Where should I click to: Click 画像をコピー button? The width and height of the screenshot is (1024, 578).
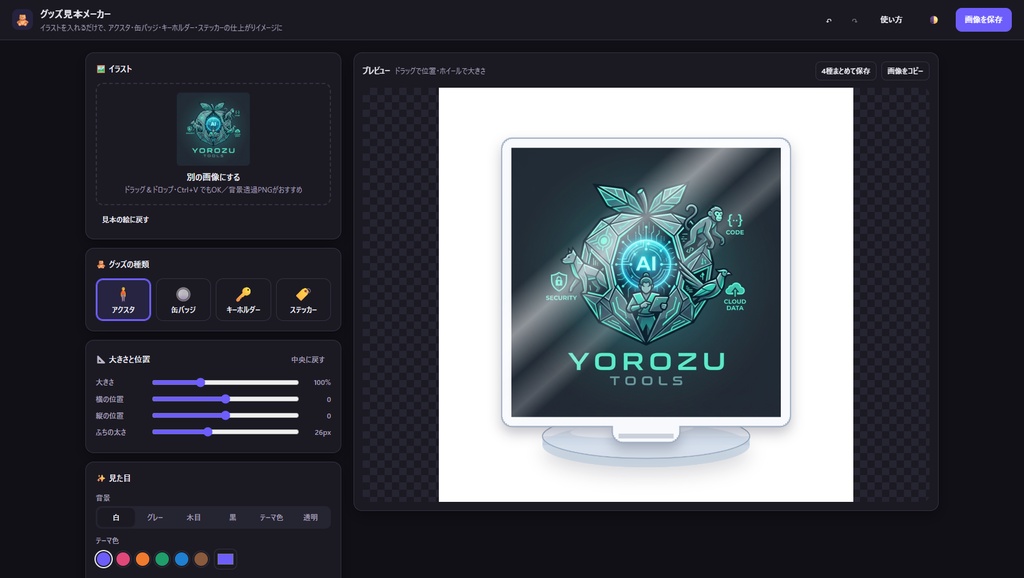point(904,71)
